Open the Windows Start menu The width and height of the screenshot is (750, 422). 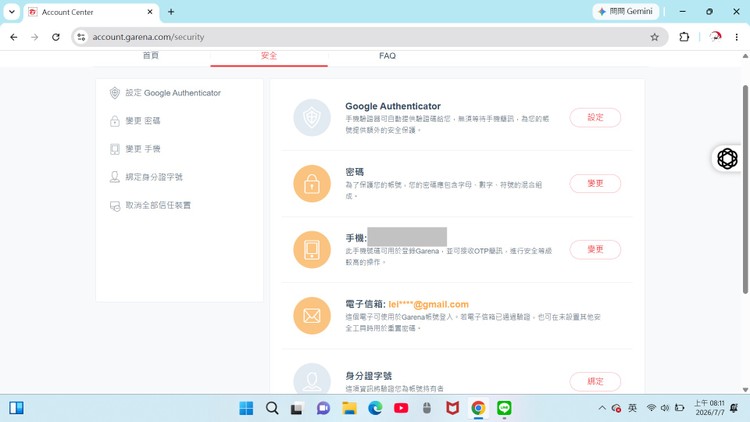click(x=246, y=408)
